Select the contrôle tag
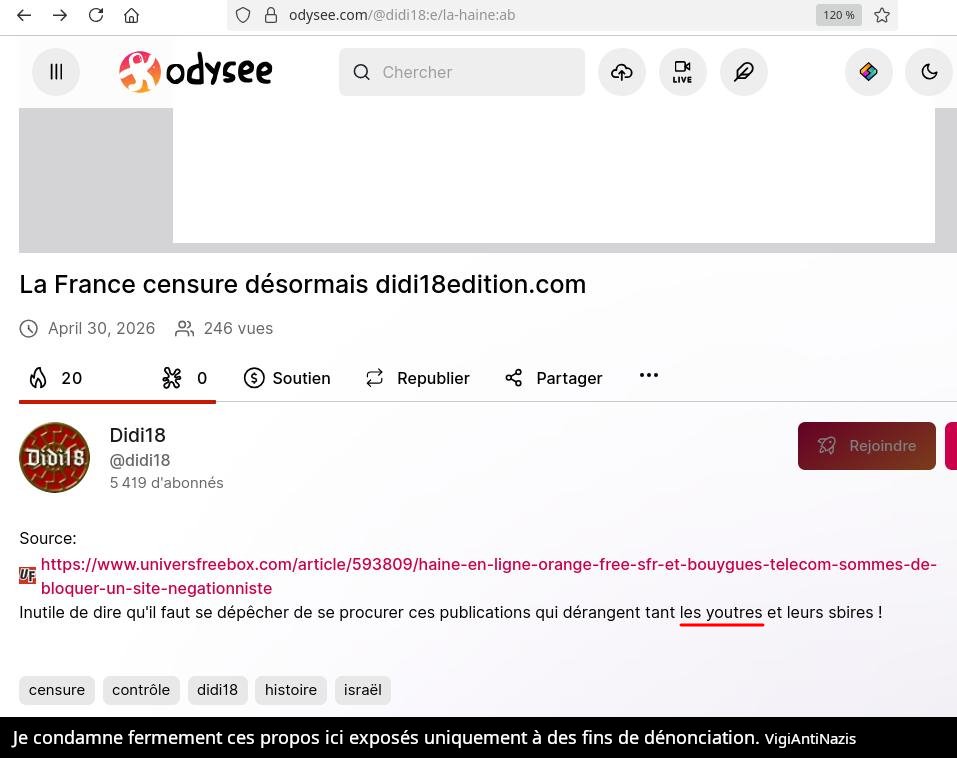 [x=141, y=690]
